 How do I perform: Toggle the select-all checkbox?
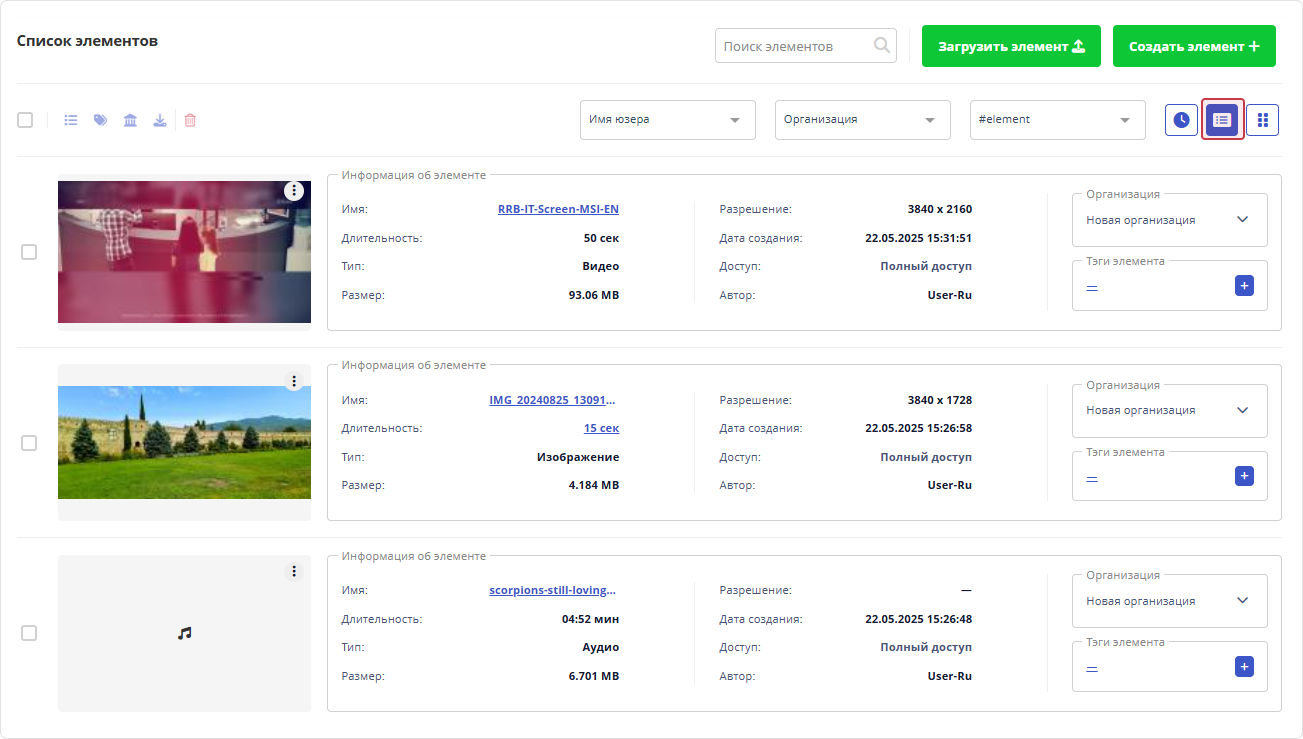tap(25, 120)
